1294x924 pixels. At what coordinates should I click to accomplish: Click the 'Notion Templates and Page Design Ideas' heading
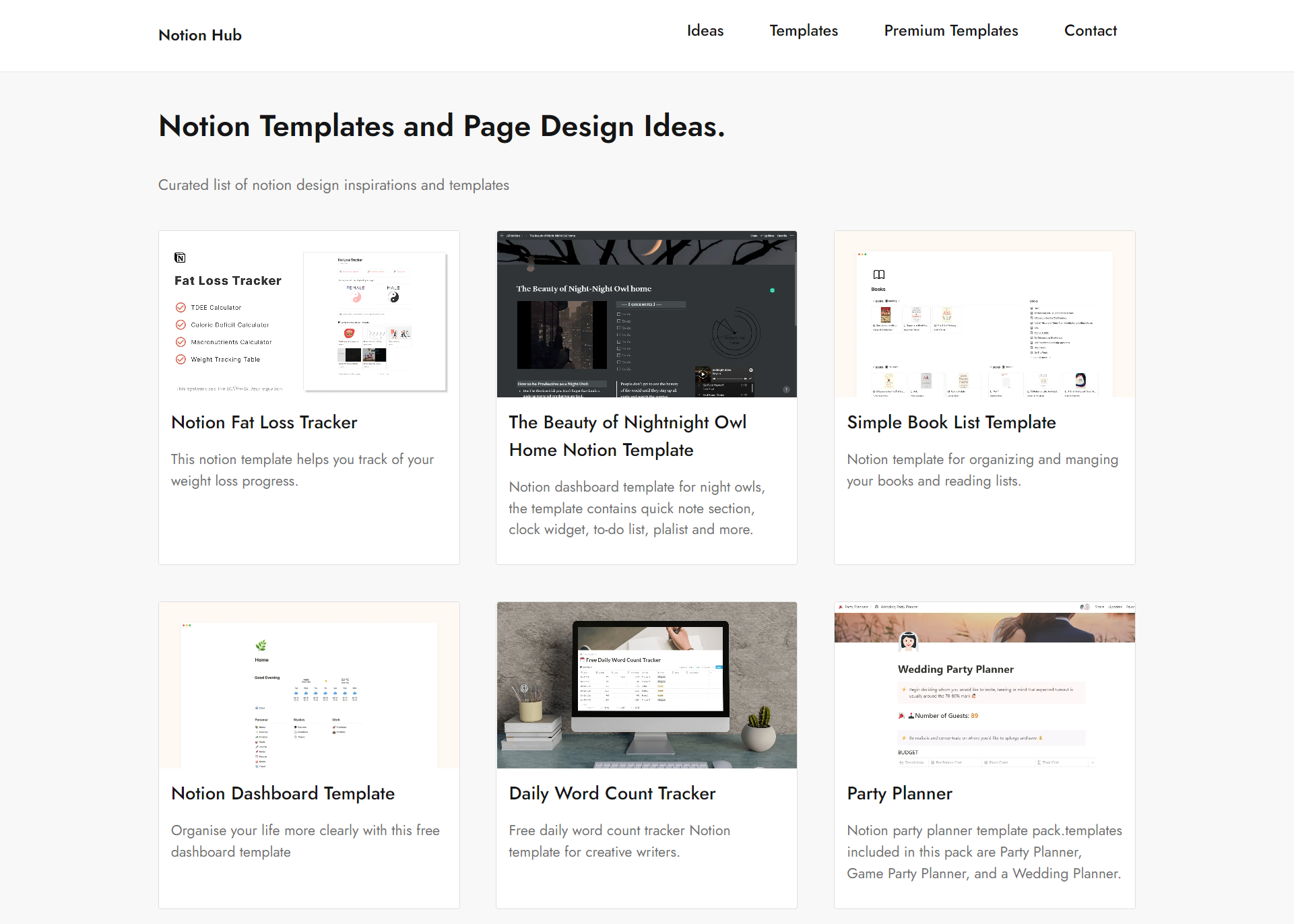click(x=442, y=127)
